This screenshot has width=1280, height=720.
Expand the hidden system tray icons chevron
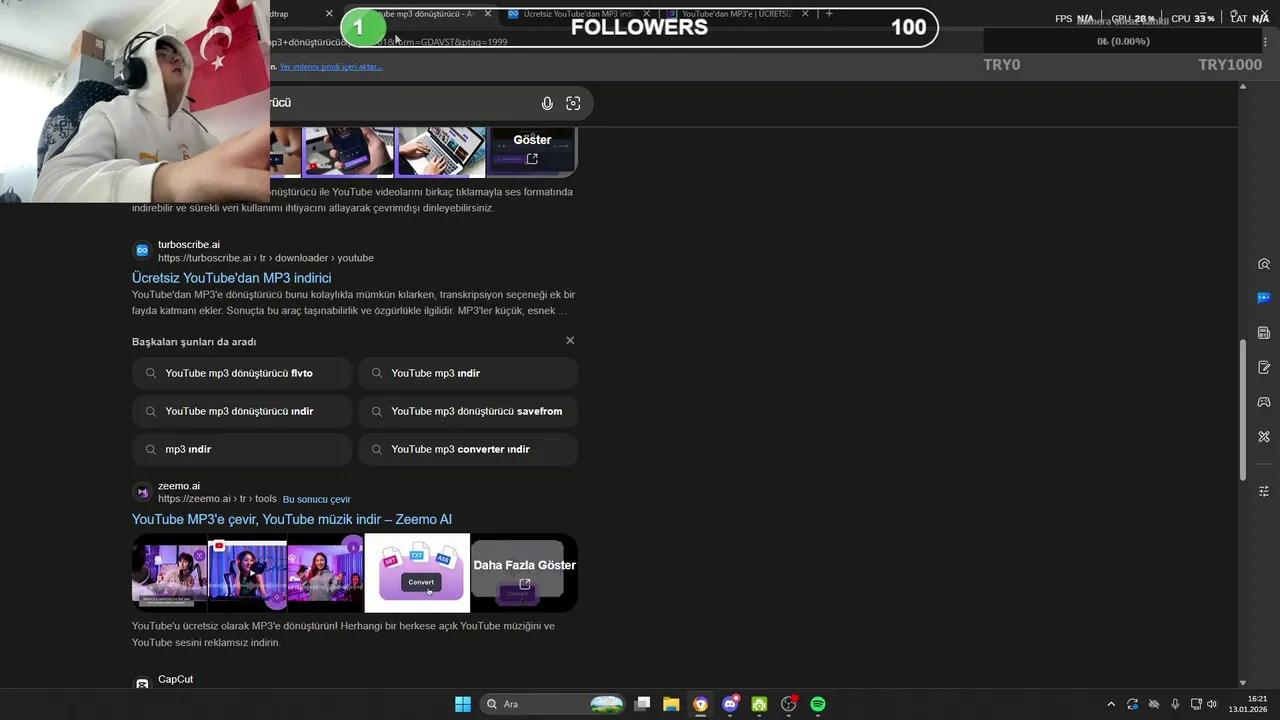pos(1110,704)
